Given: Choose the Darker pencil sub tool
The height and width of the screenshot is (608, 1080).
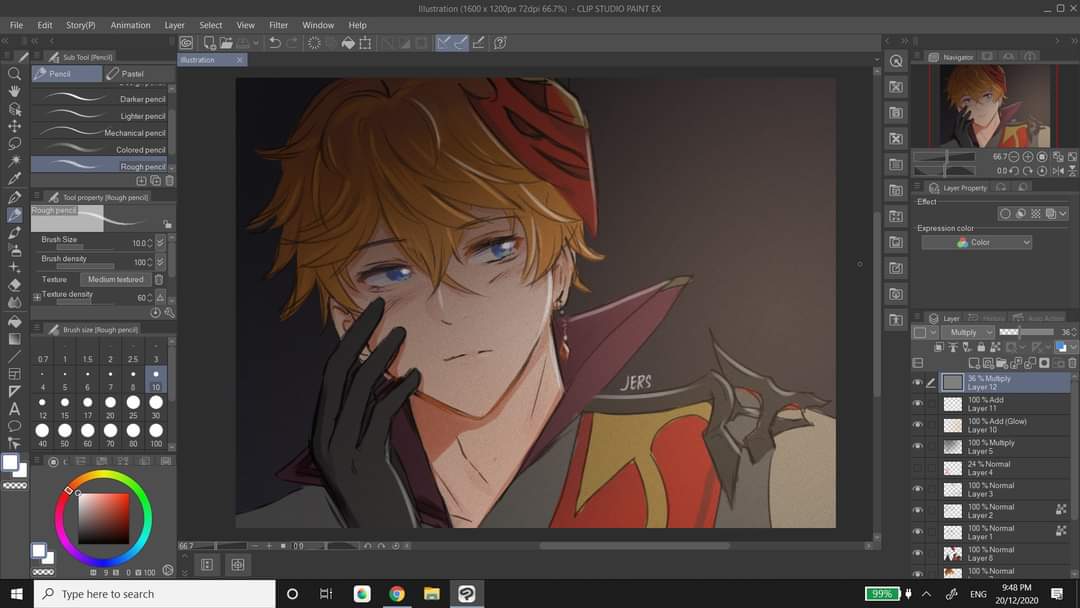Looking at the screenshot, I should pyautogui.click(x=101, y=99).
